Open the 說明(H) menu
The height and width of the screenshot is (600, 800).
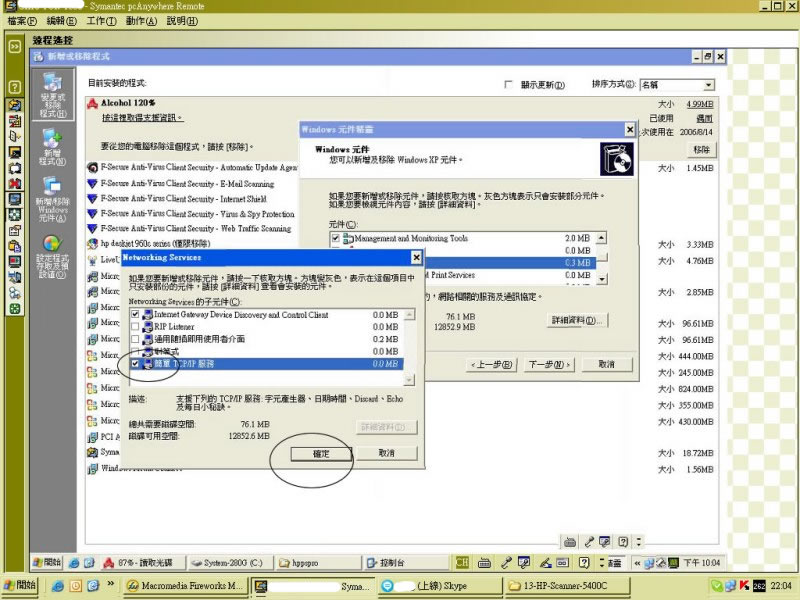point(182,21)
